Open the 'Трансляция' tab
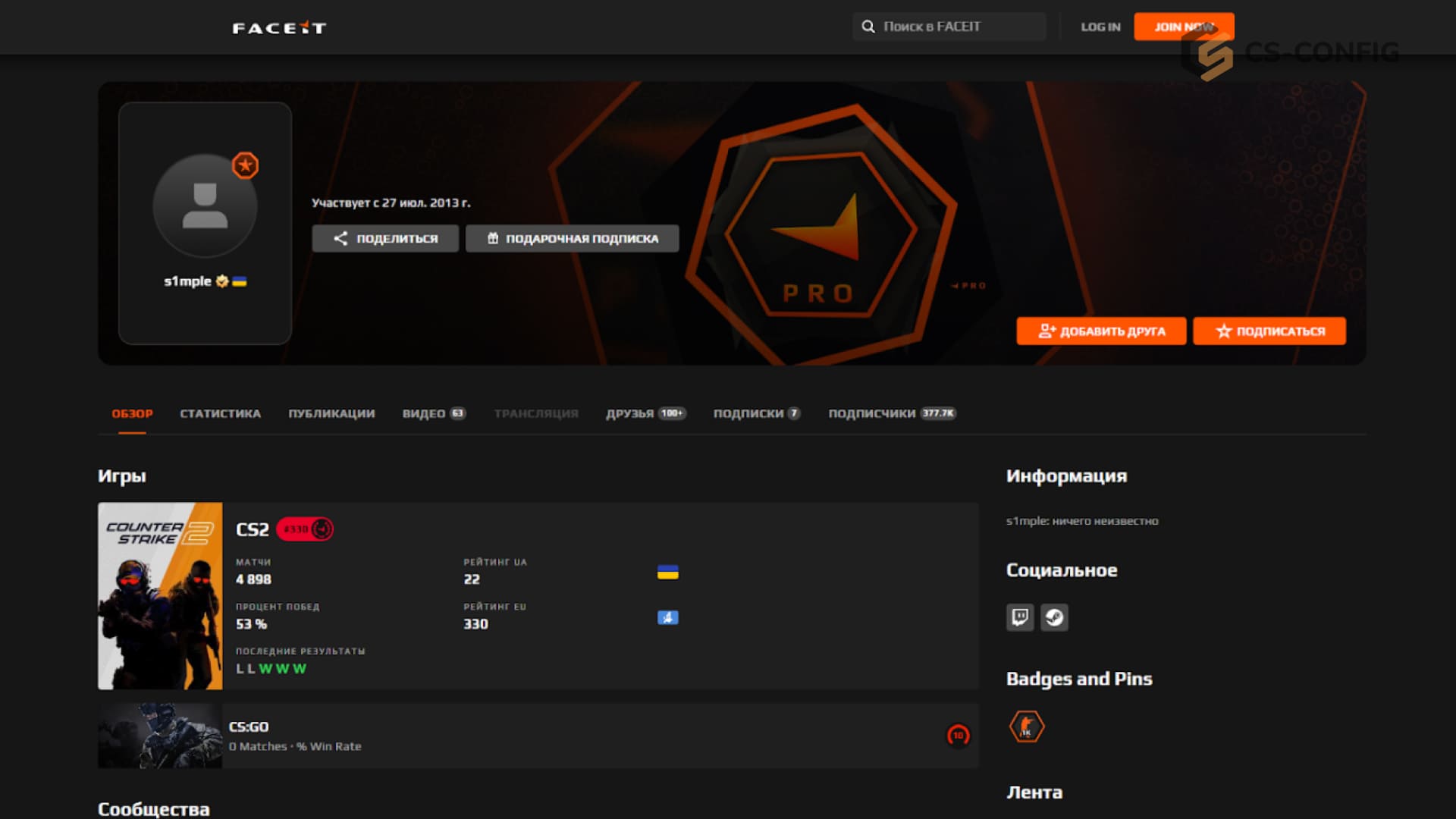 (x=536, y=413)
